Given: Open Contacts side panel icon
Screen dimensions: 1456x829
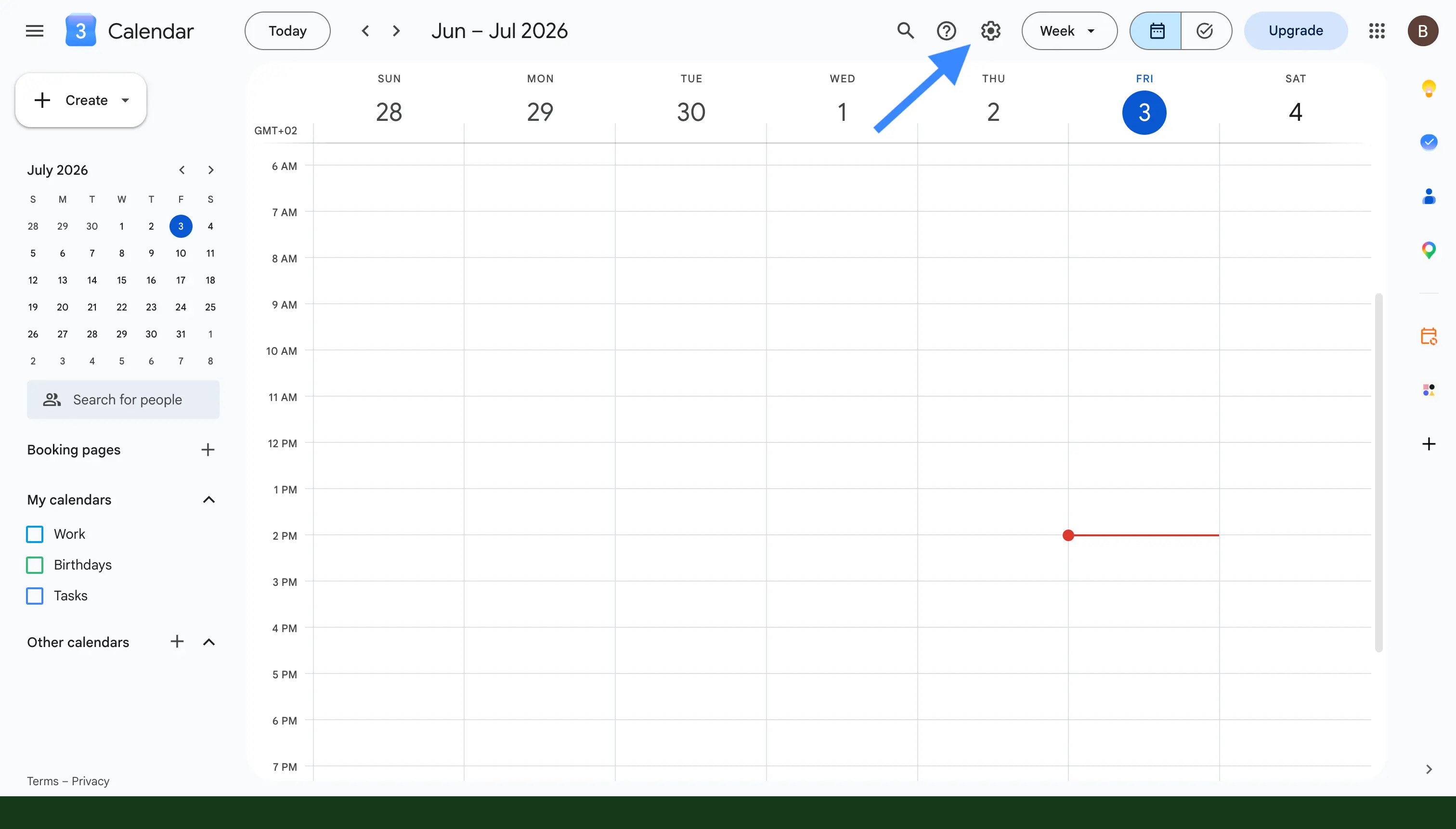Looking at the screenshot, I should pyautogui.click(x=1429, y=196).
